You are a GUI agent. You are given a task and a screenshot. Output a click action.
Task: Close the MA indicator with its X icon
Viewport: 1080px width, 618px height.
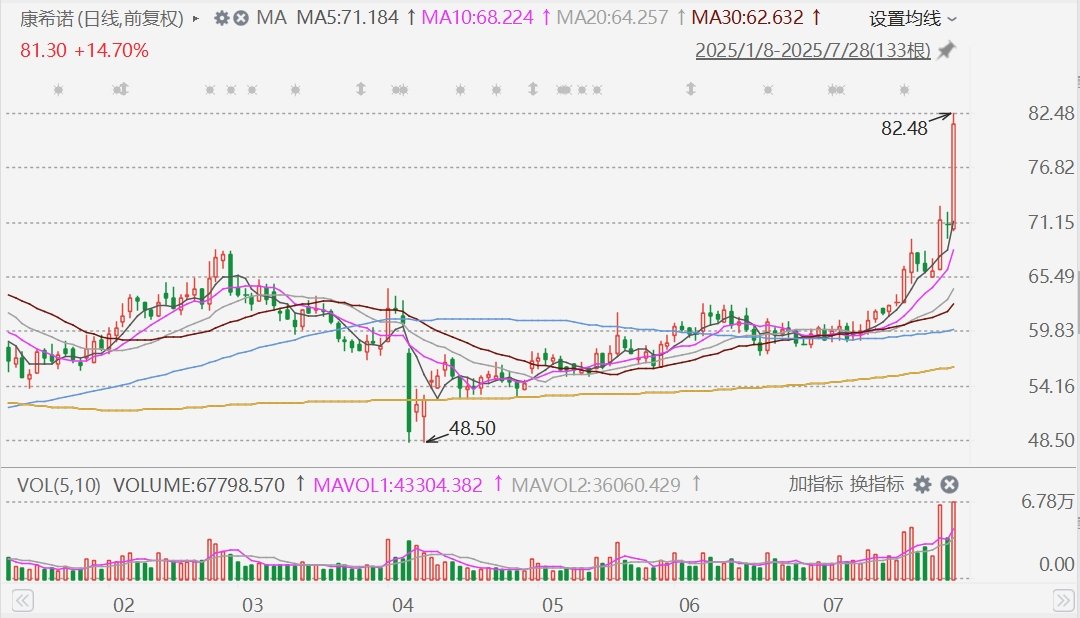tap(241, 18)
